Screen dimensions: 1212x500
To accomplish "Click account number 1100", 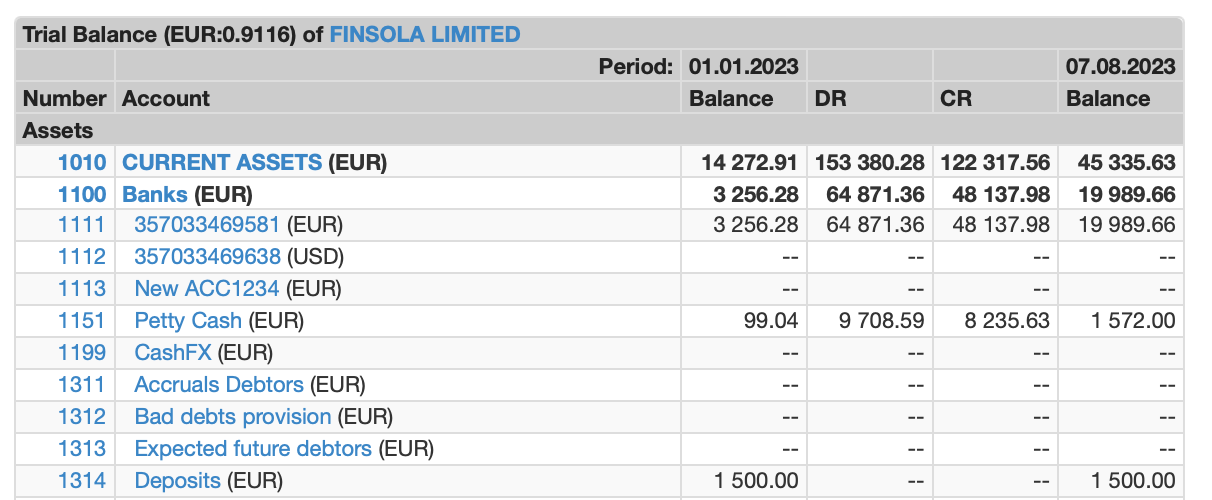I will click(82, 194).
